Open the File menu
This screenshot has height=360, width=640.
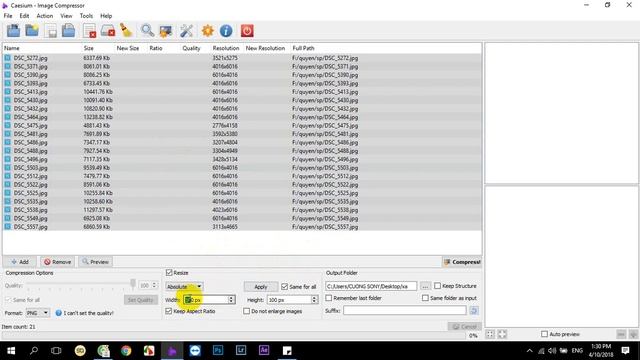[x=8, y=16]
